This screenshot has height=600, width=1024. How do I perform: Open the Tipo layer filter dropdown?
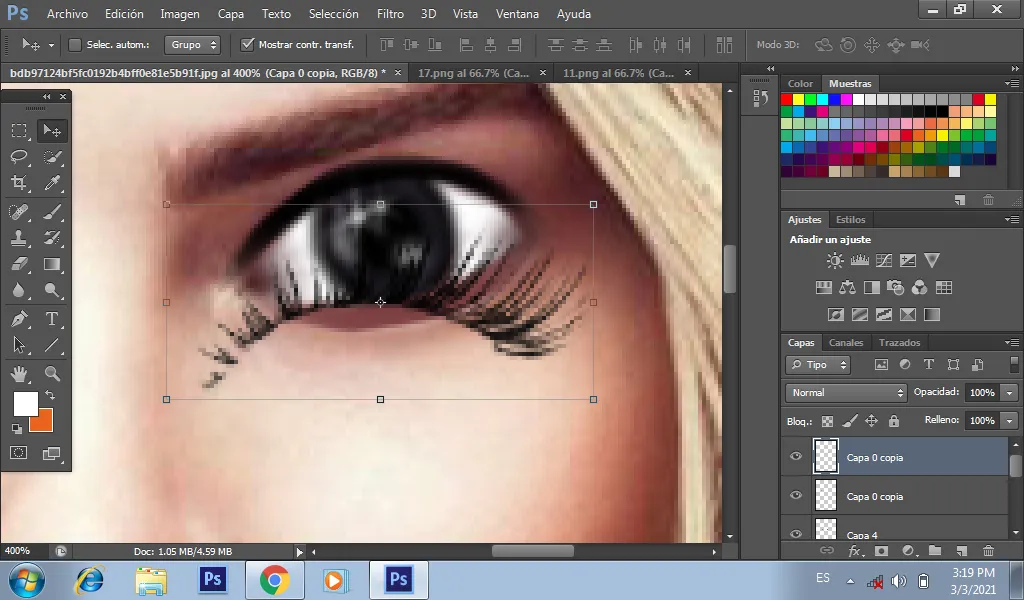(x=818, y=365)
